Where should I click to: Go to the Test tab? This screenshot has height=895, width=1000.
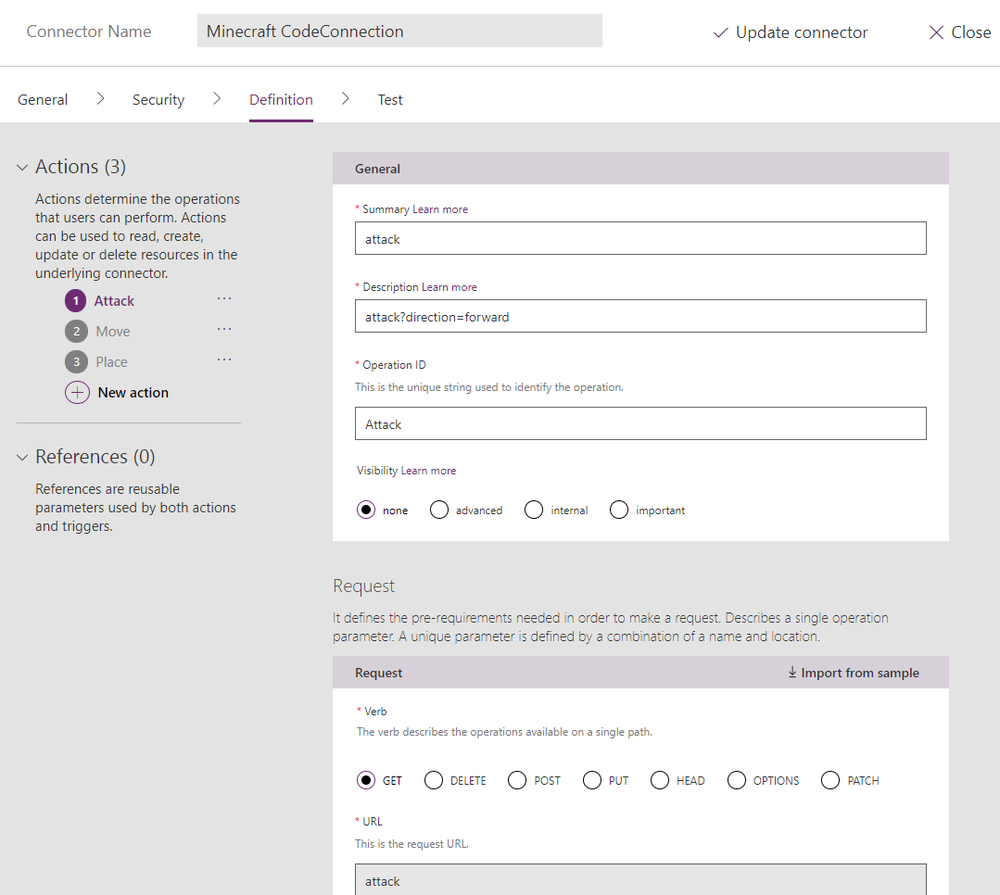[x=390, y=100]
